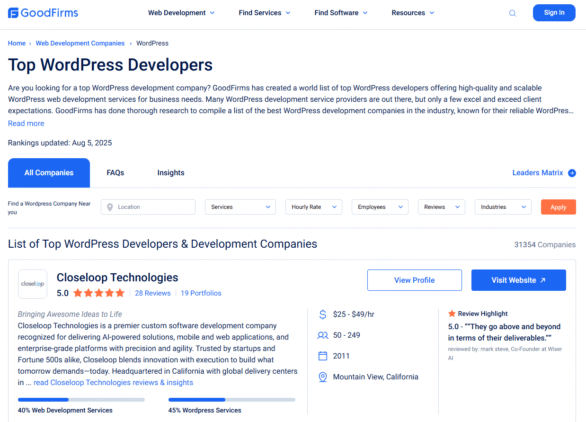
Task: Switch to the FAQs tab
Action: pyautogui.click(x=115, y=173)
